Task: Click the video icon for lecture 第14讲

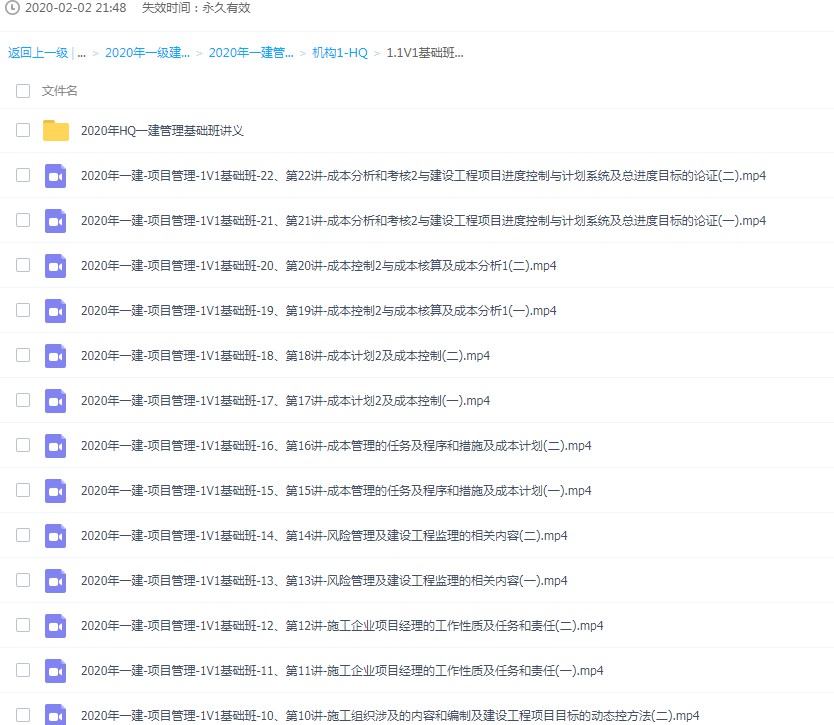Action: click(56, 536)
